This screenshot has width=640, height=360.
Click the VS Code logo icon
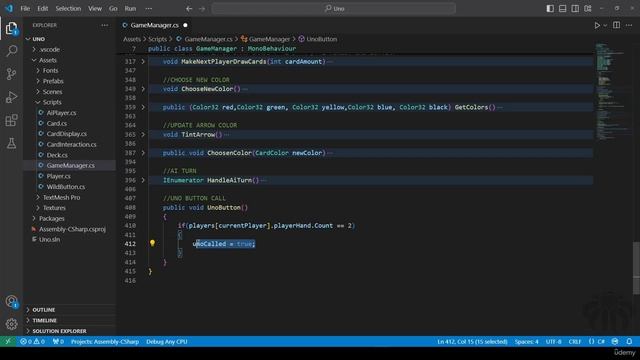9,9
